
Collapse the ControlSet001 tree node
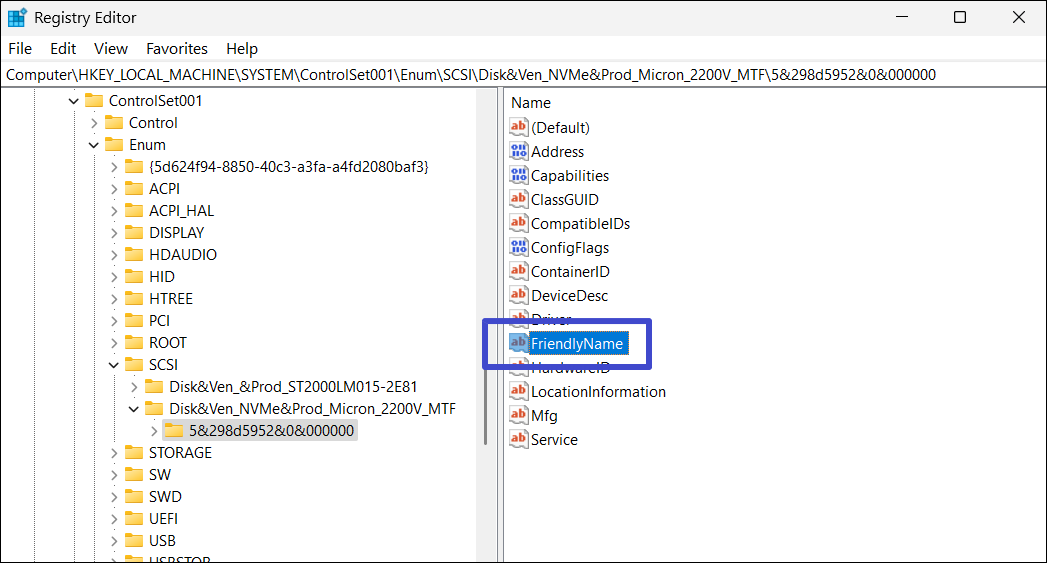73,101
